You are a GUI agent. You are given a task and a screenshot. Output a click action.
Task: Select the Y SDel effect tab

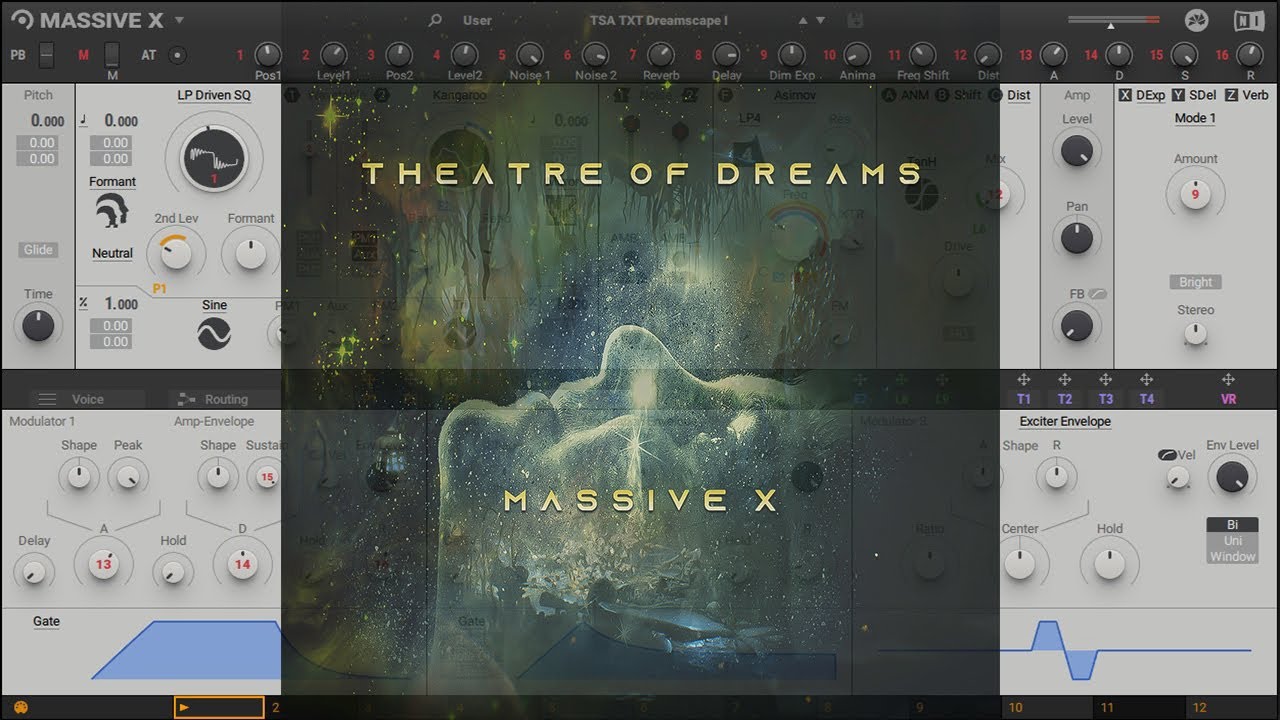coord(1195,95)
